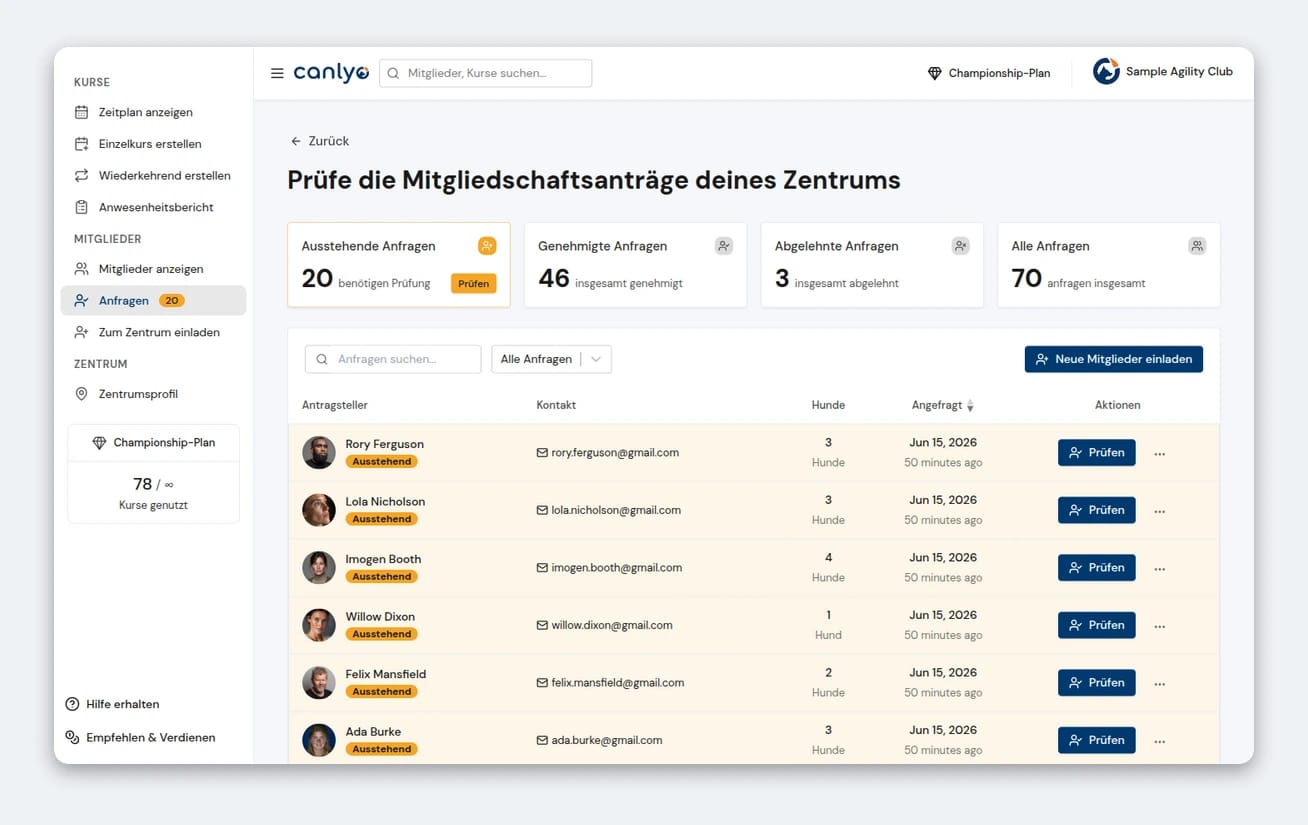The width and height of the screenshot is (1308, 825).
Task: Click the Anfragen suchen search field
Action: pos(393,359)
